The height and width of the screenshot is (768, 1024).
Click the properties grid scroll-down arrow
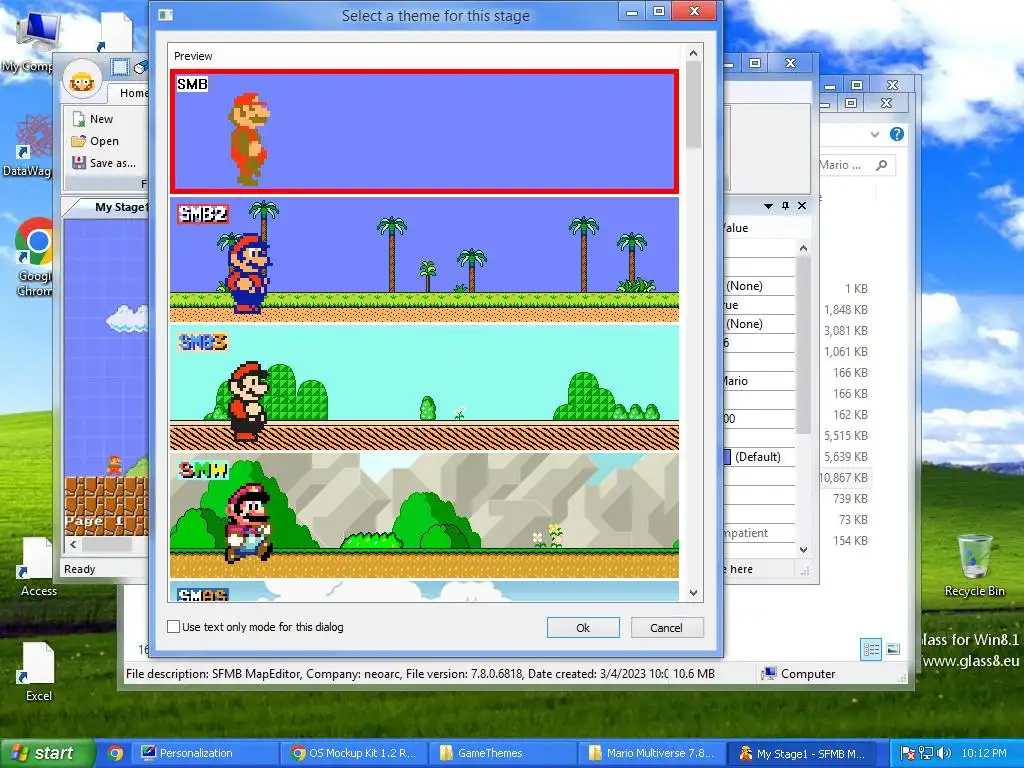pyautogui.click(x=803, y=550)
